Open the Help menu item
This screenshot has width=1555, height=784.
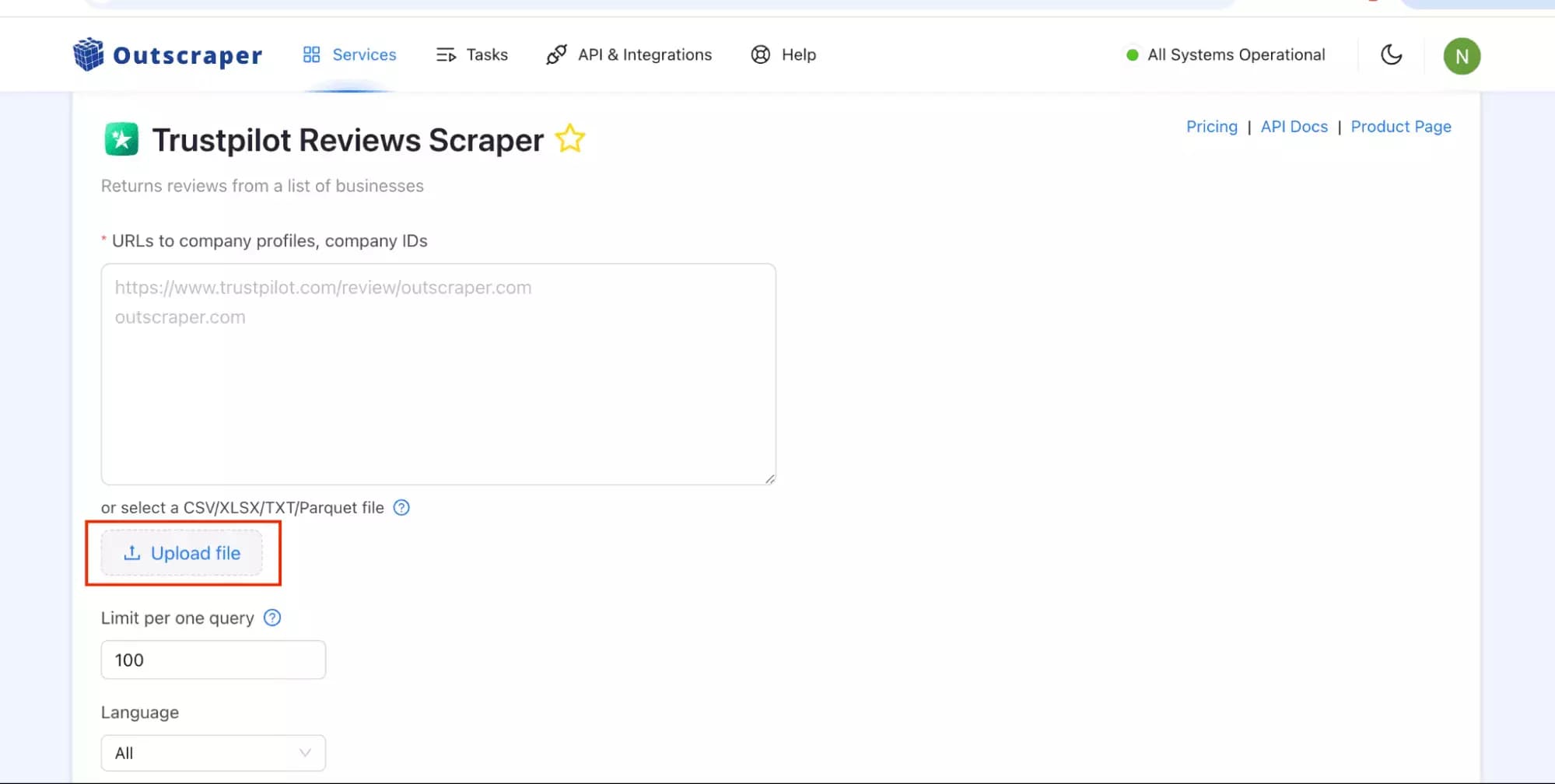coord(798,54)
